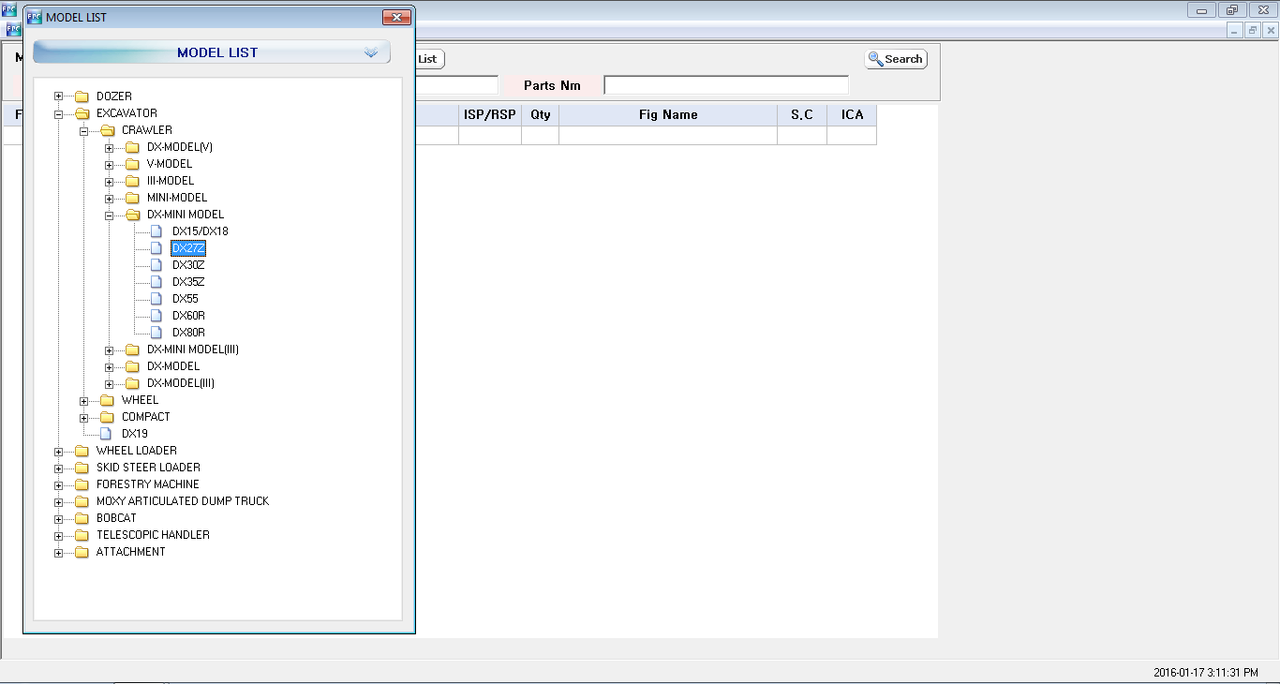
Task: Expand the DX-MINI MODEL(III) node
Action: coord(109,350)
